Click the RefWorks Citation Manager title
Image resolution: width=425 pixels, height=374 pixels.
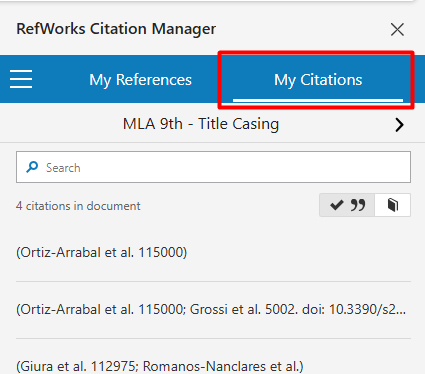pyautogui.click(x=116, y=29)
